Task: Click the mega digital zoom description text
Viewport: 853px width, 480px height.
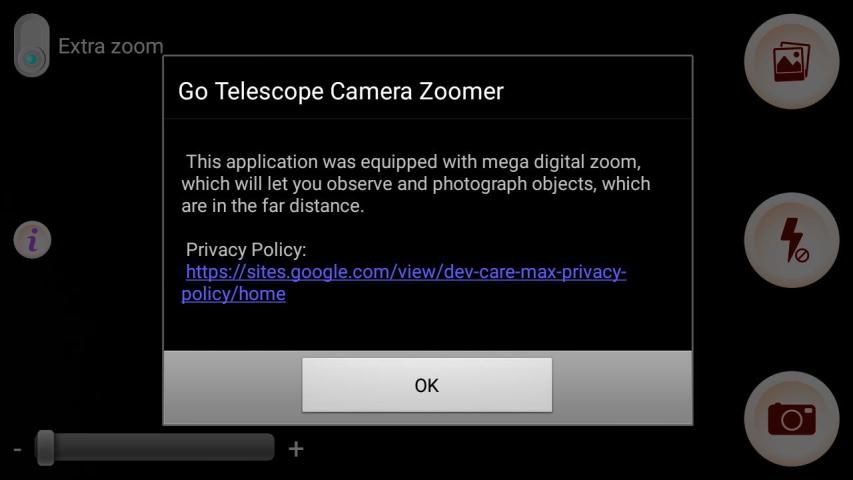Action: coord(416,183)
